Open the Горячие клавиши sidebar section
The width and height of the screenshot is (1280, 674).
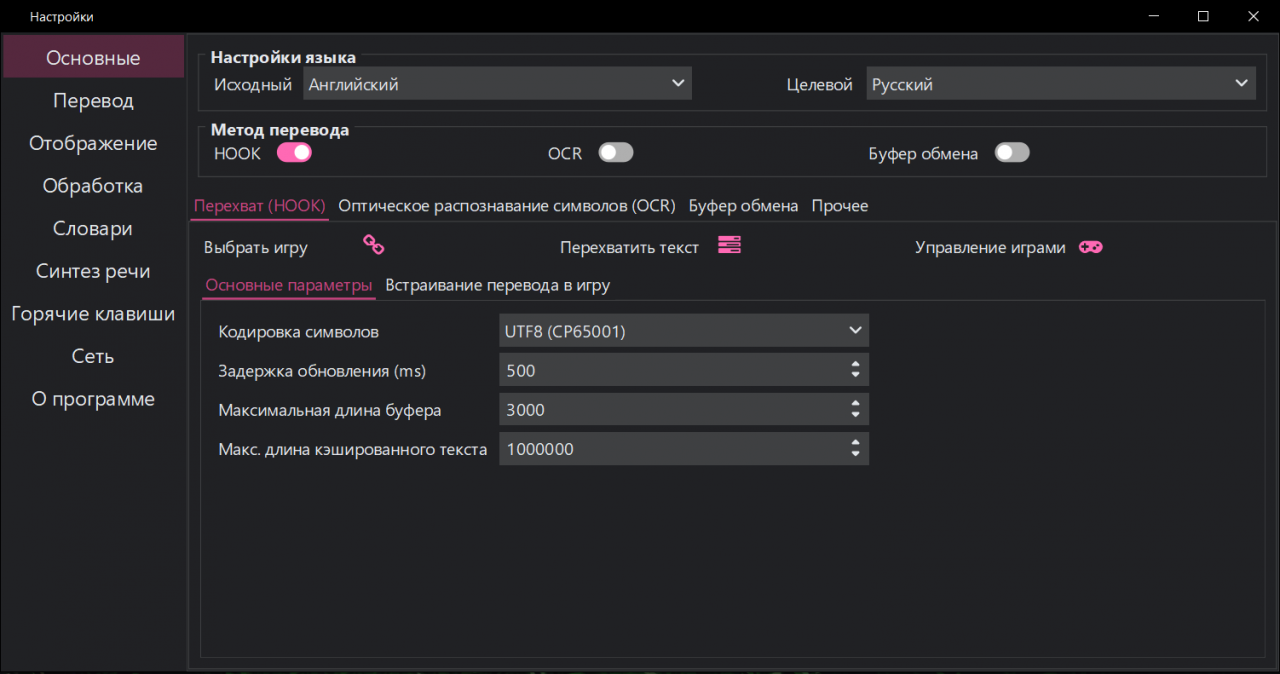(93, 314)
